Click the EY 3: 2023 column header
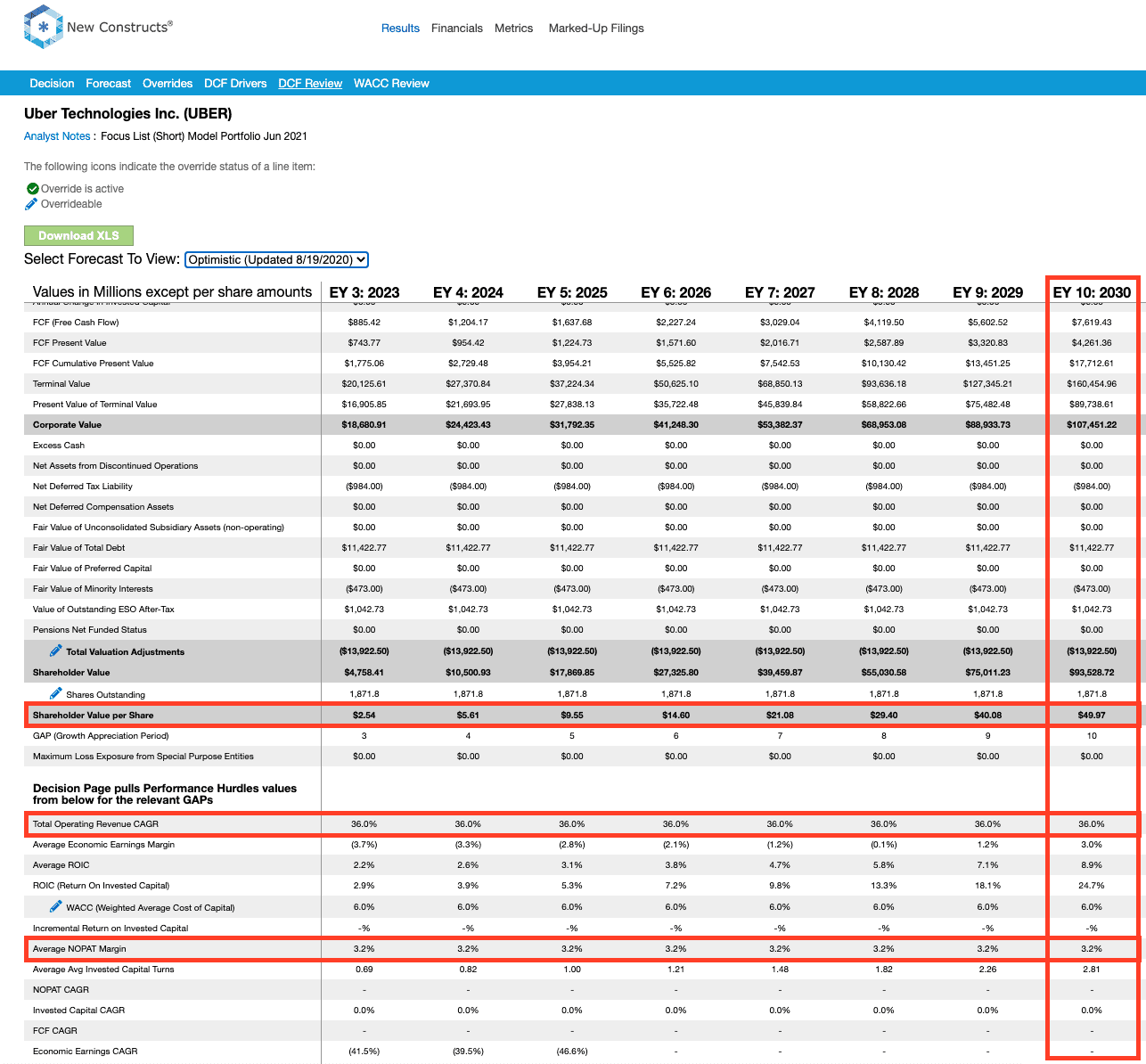Screen dimensions: 1146x1064 pyautogui.click(x=364, y=292)
